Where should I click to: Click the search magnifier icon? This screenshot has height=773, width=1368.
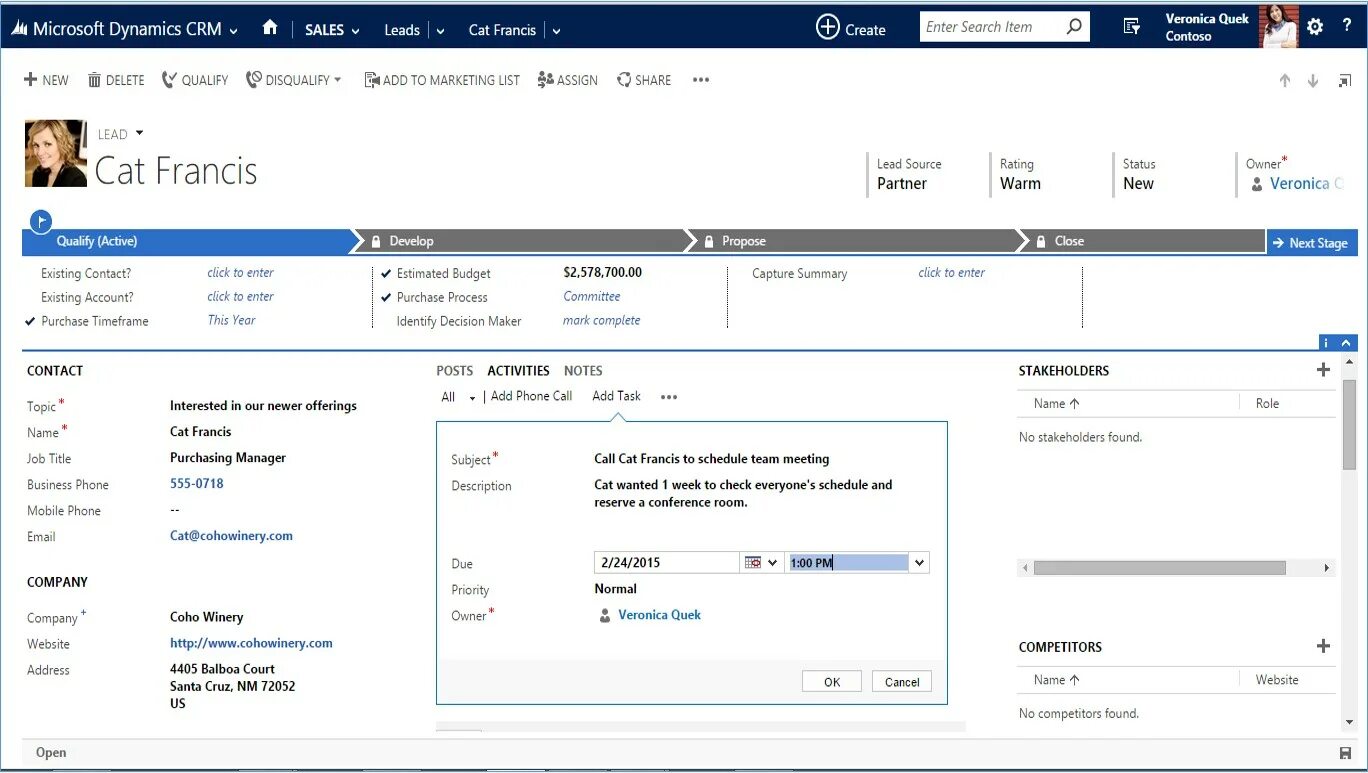point(1074,27)
